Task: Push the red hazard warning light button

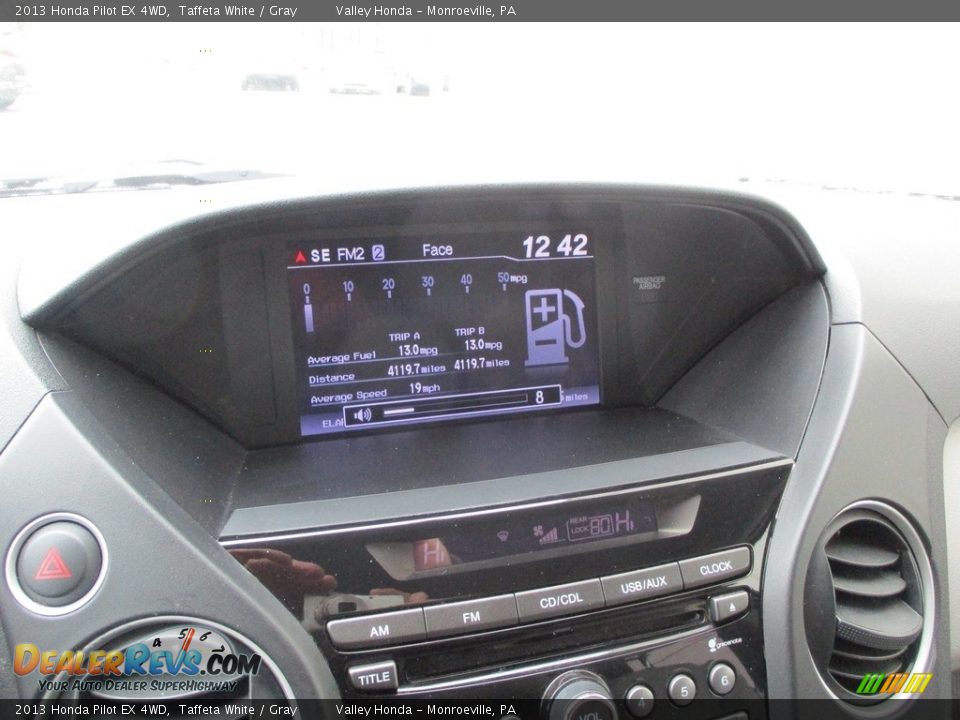Action: tap(56, 564)
